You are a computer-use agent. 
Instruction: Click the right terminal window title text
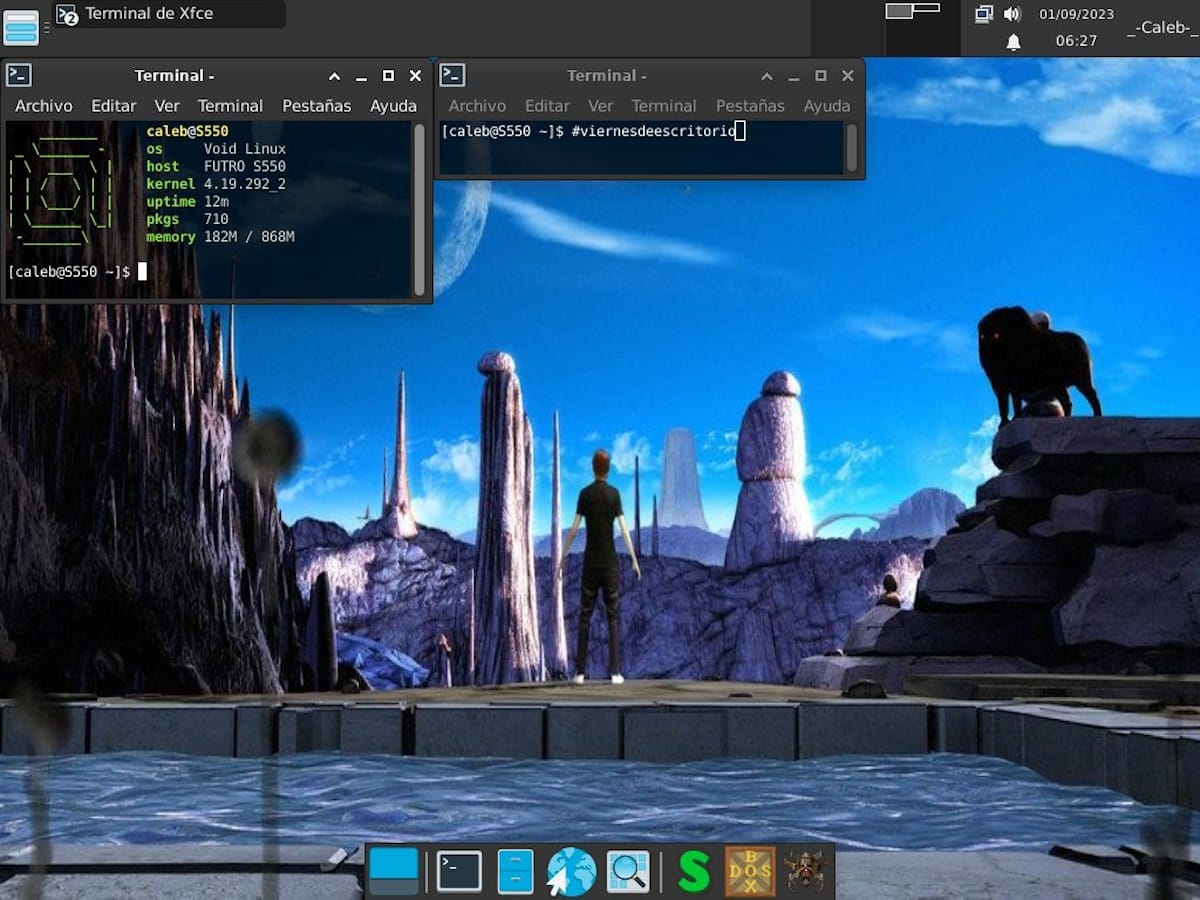607,76
